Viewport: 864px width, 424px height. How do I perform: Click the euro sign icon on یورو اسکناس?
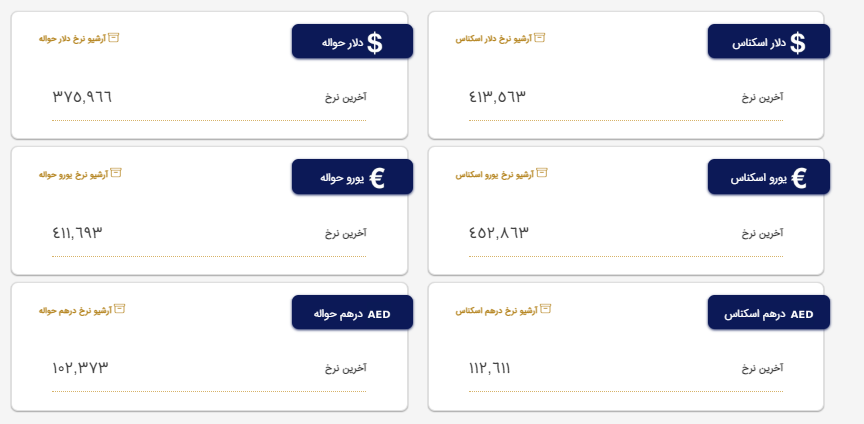799,178
